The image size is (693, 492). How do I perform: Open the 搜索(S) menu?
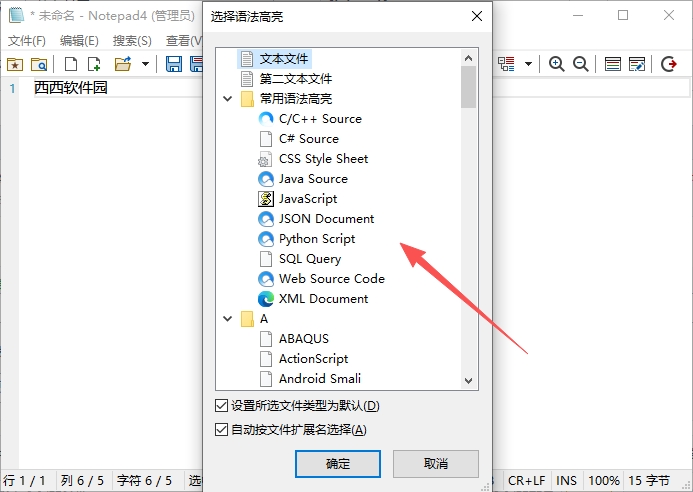tap(132, 41)
